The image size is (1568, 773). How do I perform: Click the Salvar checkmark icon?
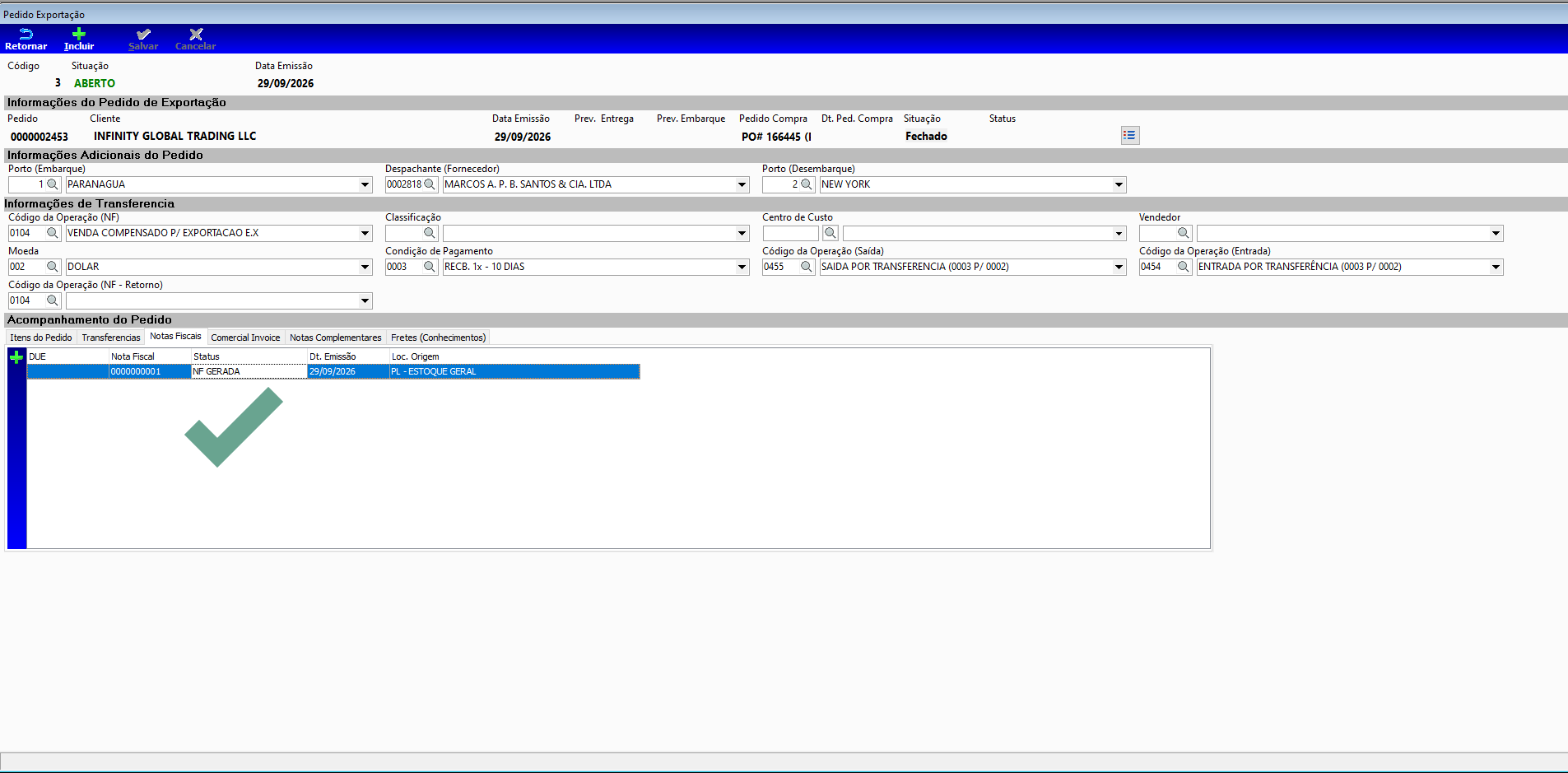pos(143,34)
